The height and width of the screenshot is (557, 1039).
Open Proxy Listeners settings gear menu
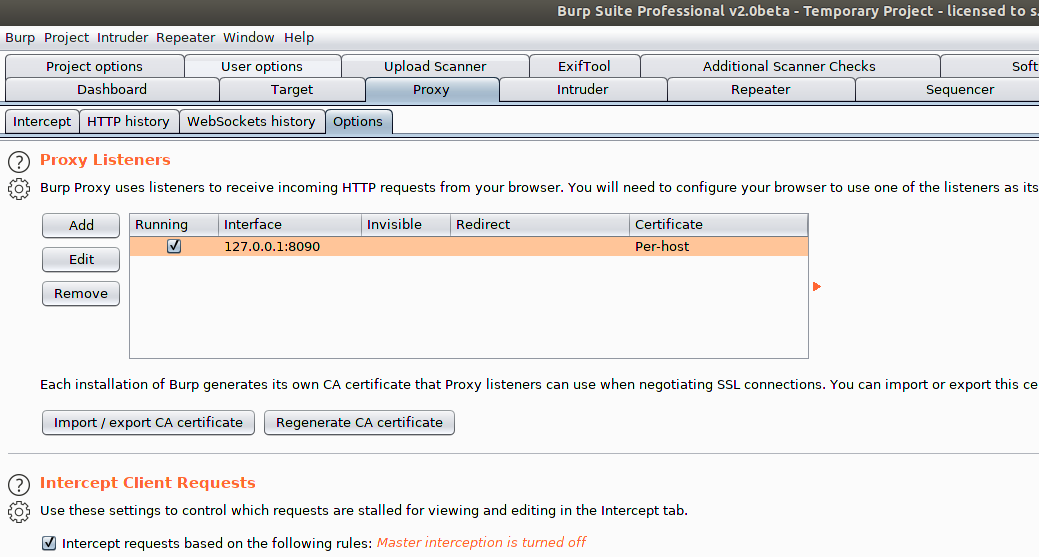[x=19, y=189]
